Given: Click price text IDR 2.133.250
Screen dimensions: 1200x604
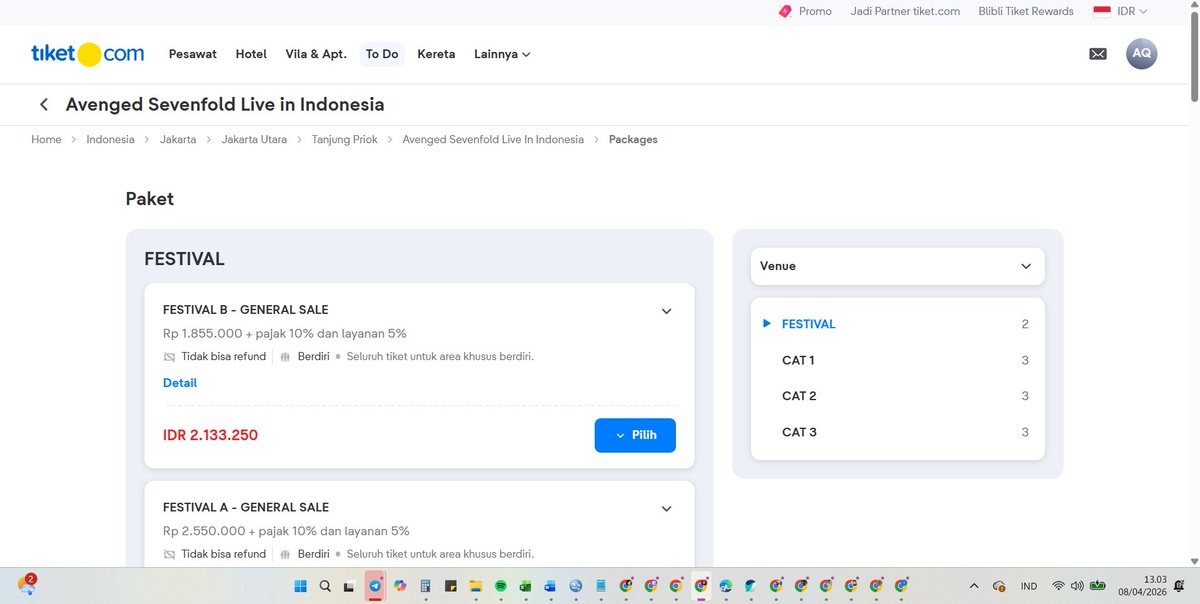Looking at the screenshot, I should (210, 435).
